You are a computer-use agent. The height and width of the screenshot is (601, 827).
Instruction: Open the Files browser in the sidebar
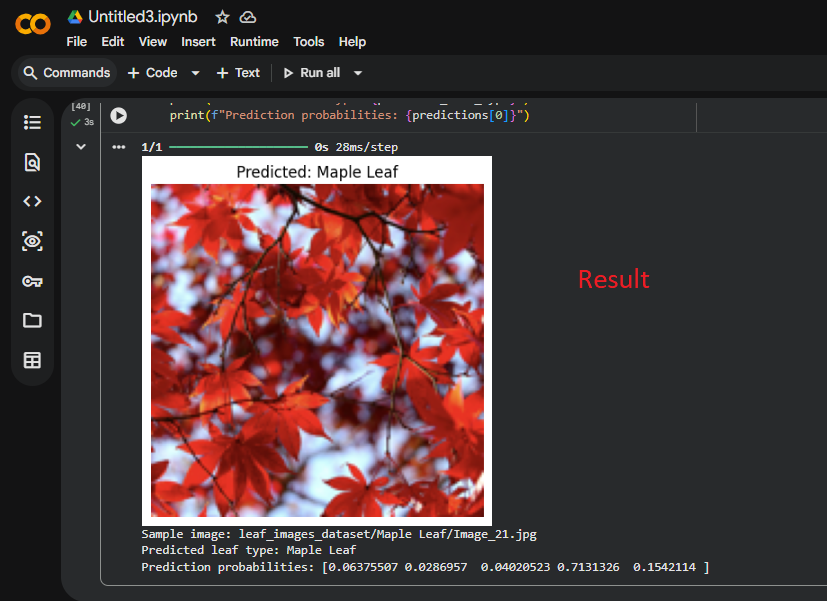pos(32,320)
